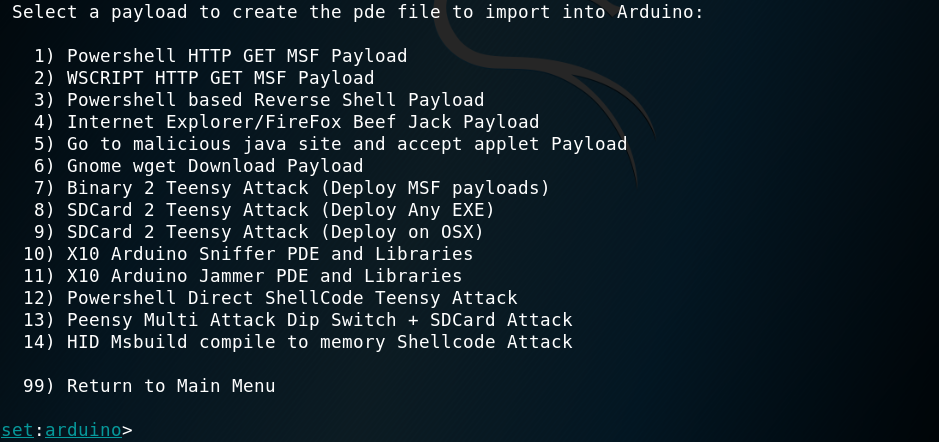
Task: Pick the malicious java site applet Payload
Action: [347, 143]
